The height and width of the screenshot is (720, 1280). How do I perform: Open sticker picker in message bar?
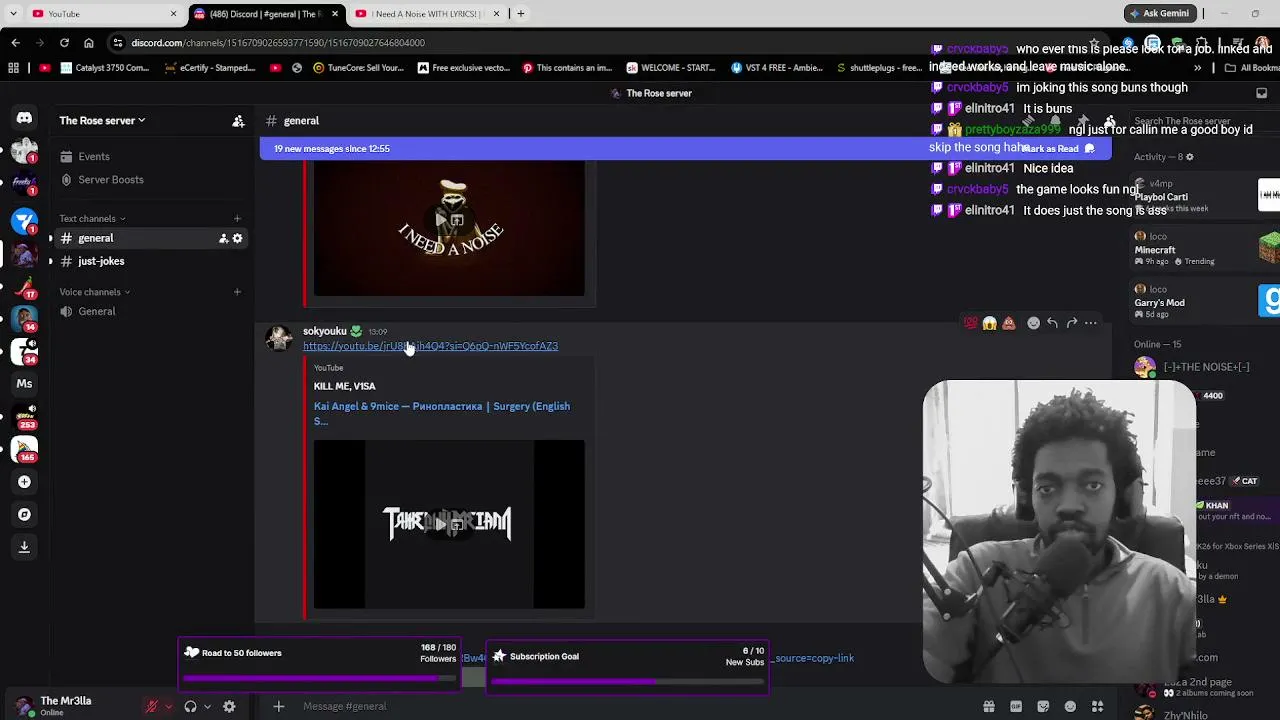coord(1043,706)
